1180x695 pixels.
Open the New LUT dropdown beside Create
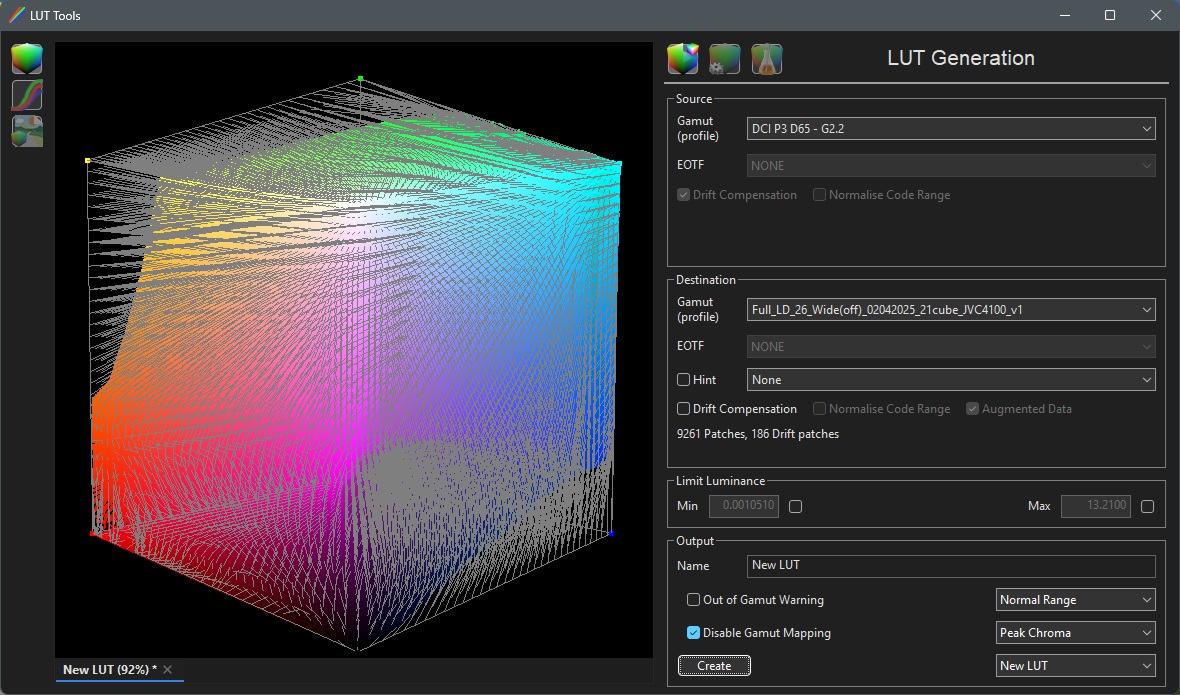click(x=1075, y=666)
